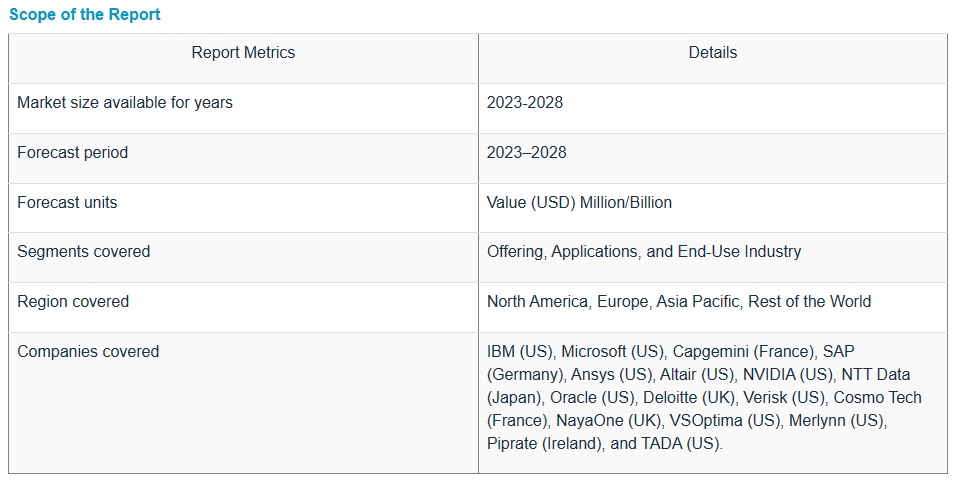The width and height of the screenshot is (956, 482).
Task: Select the 'Forecast units' row label
Action: [x=67, y=203]
